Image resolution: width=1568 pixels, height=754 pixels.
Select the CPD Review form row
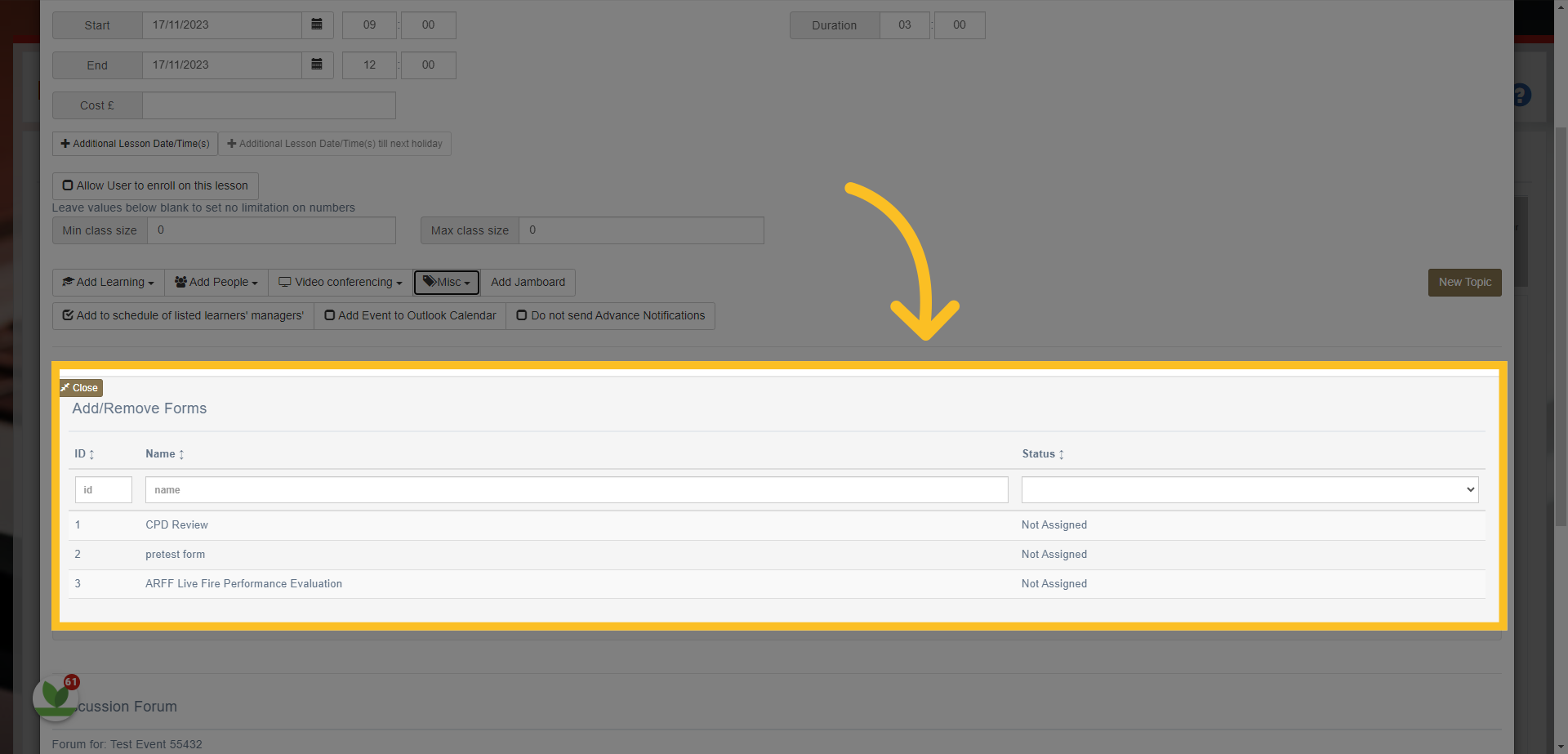tap(777, 525)
